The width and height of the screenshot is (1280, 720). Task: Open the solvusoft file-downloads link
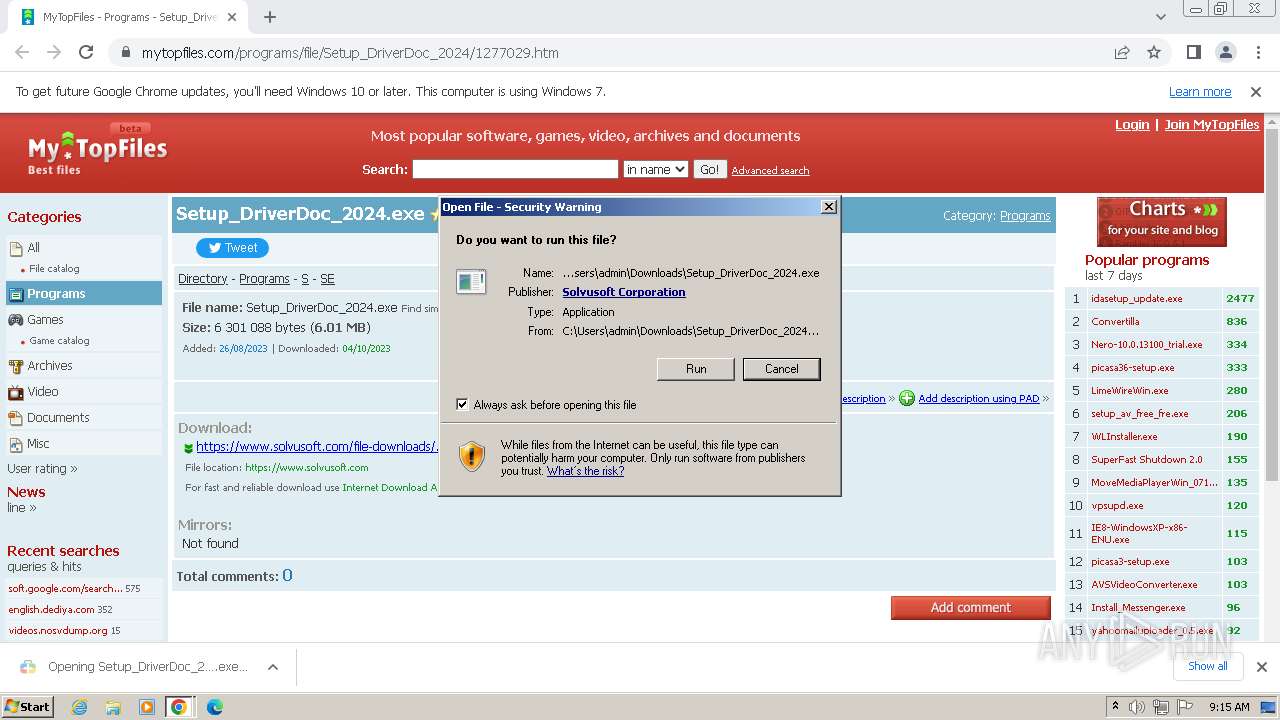[316, 447]
